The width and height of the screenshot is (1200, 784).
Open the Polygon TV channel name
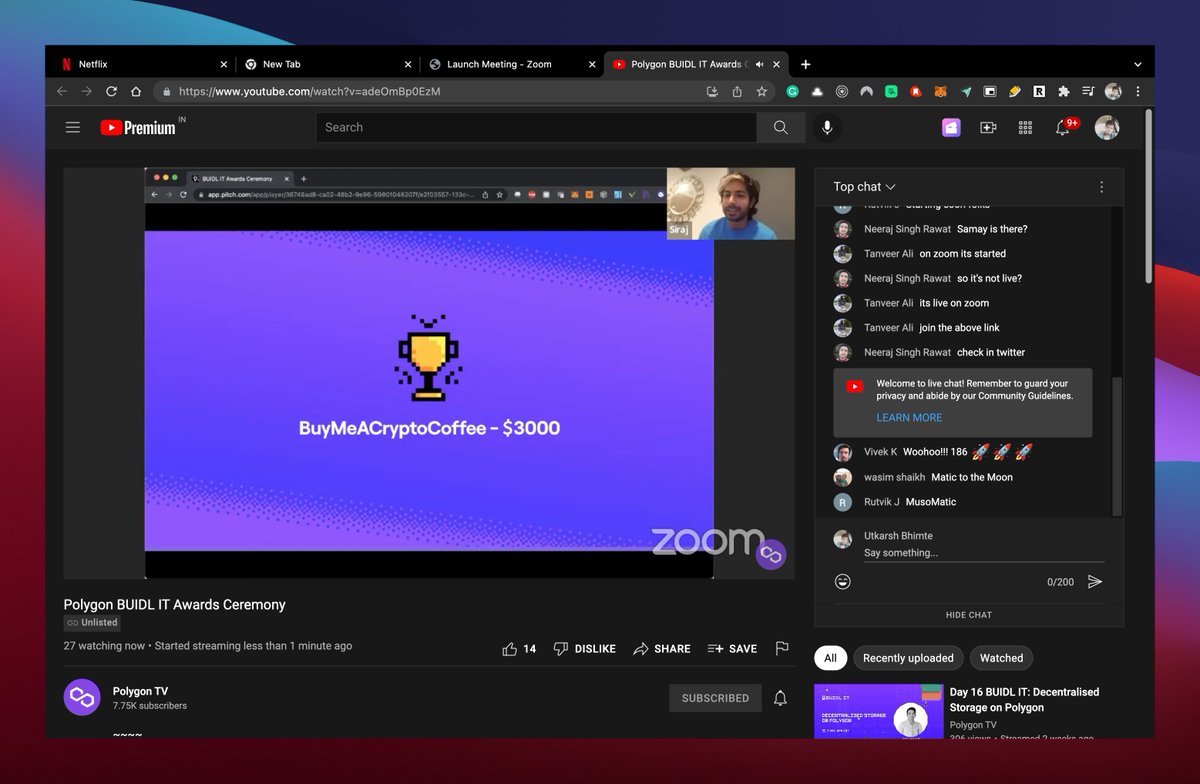pyautogui.click(x=141, y=691)
